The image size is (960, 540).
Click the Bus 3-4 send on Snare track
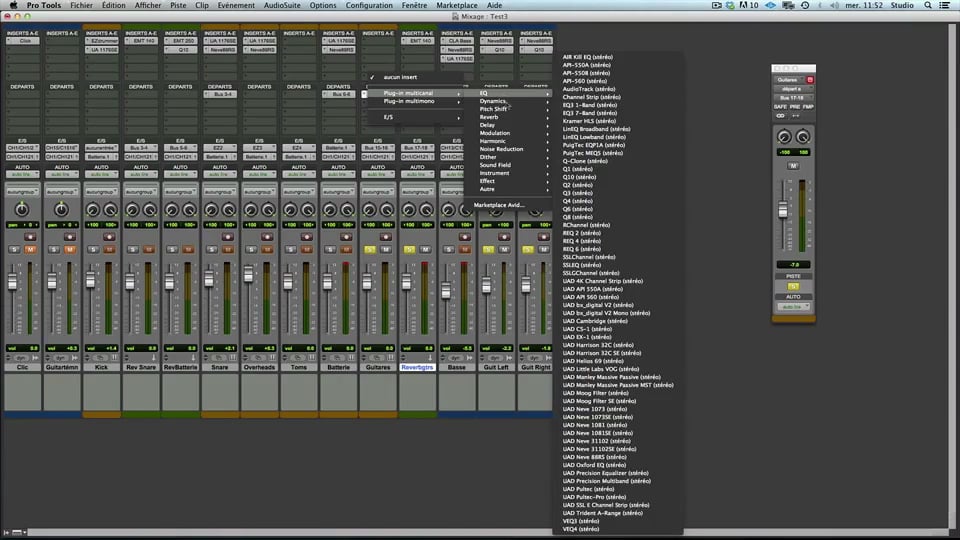(x=220, y=94)
